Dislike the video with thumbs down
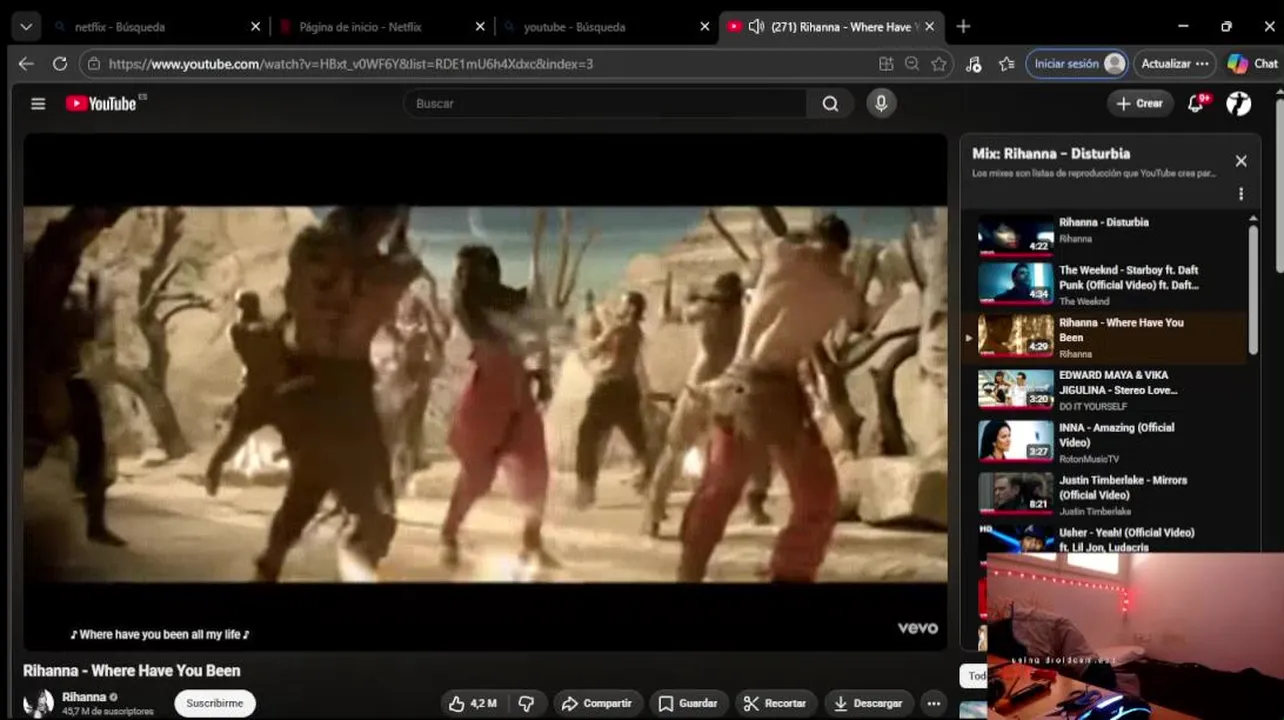This screenshot has height=720, width=1284. coord(527,703)
